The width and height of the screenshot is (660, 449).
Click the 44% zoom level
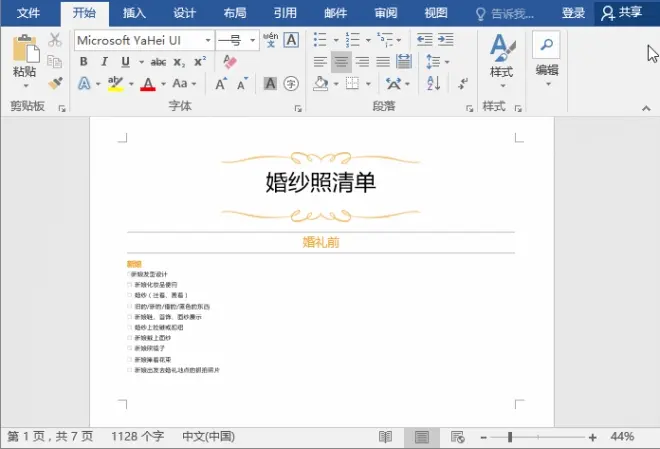622,437
